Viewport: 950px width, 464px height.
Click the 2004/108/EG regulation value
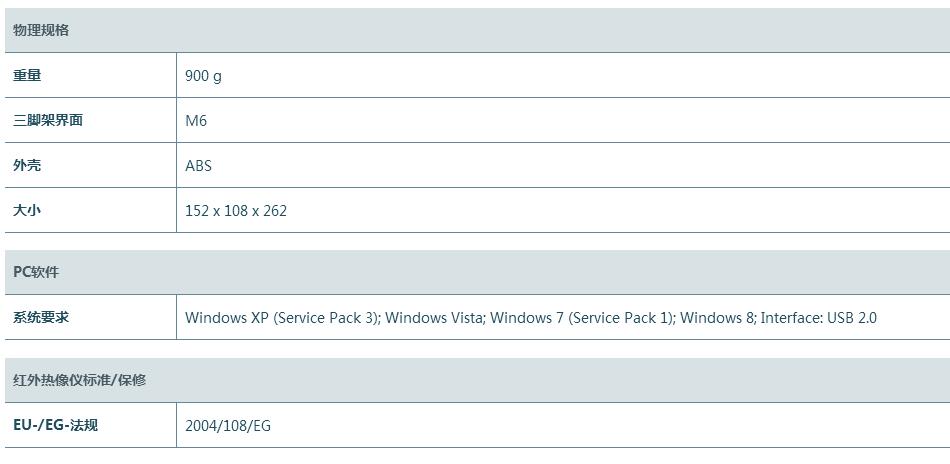228,426
